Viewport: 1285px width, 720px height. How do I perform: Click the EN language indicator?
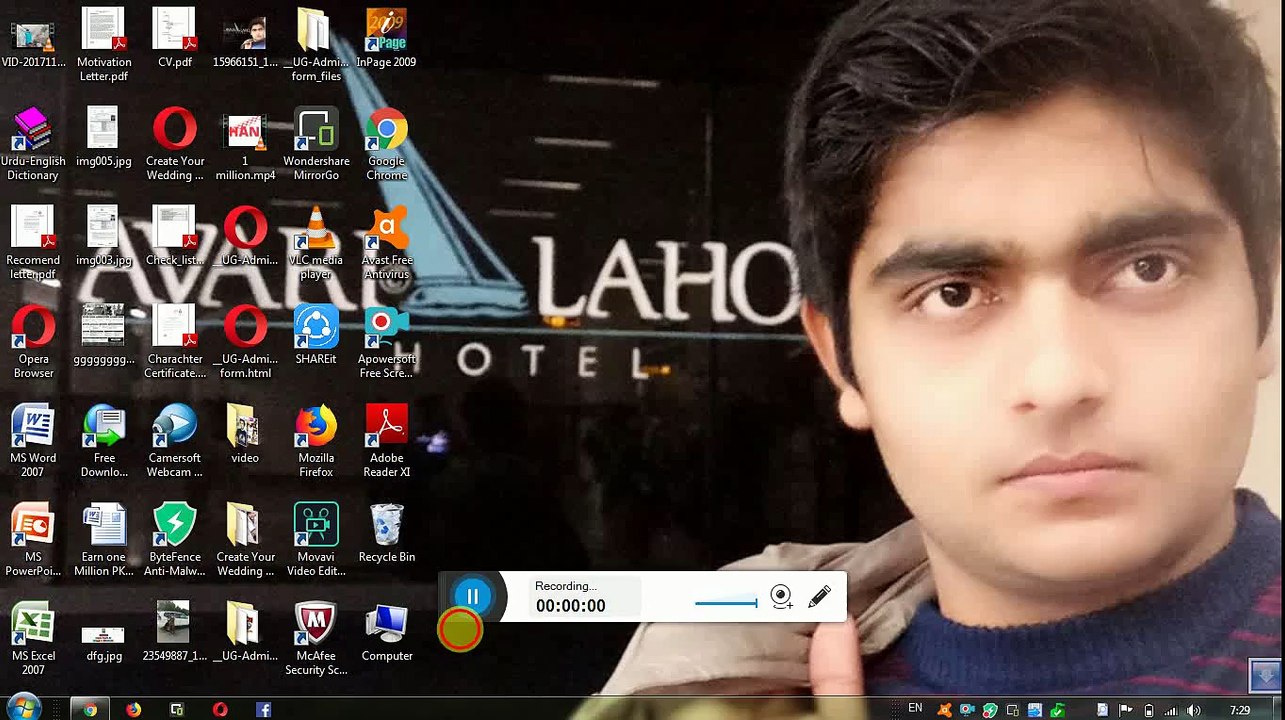[915, 708]
